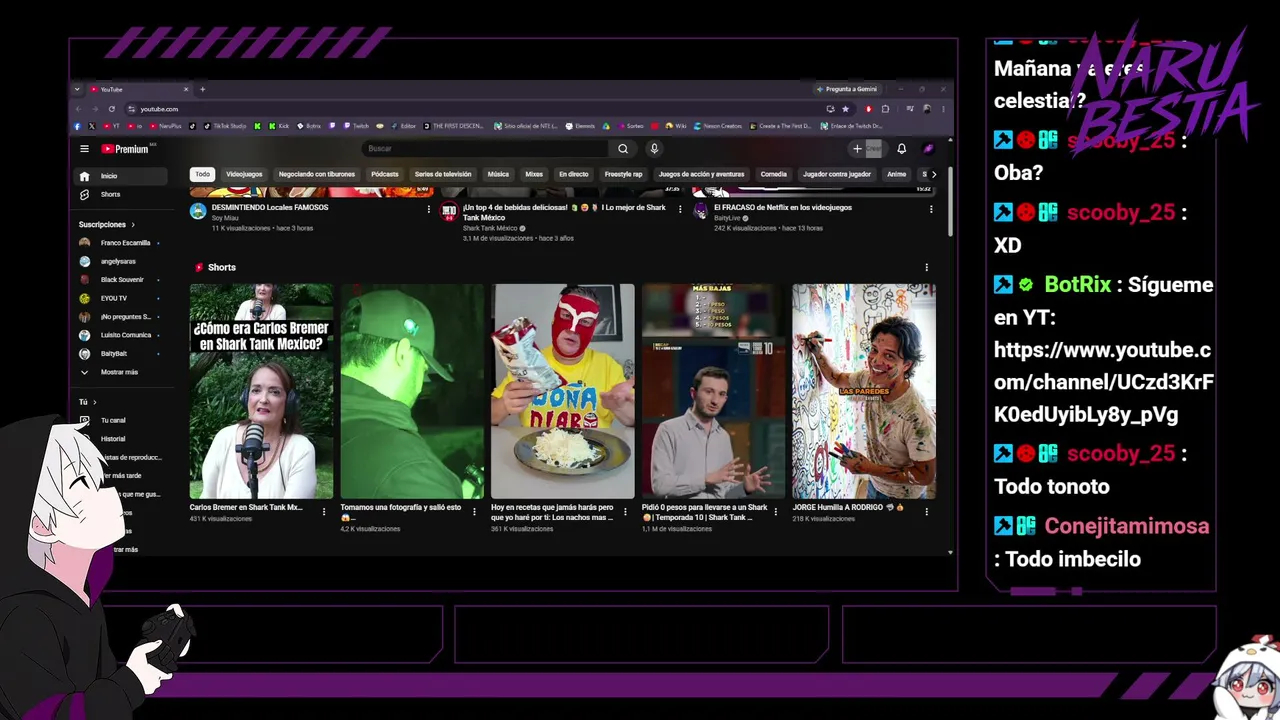This screenshot has height=720, width=1280.
Task: Switch to the YouTube browser tab
Action: pos(140,89)
